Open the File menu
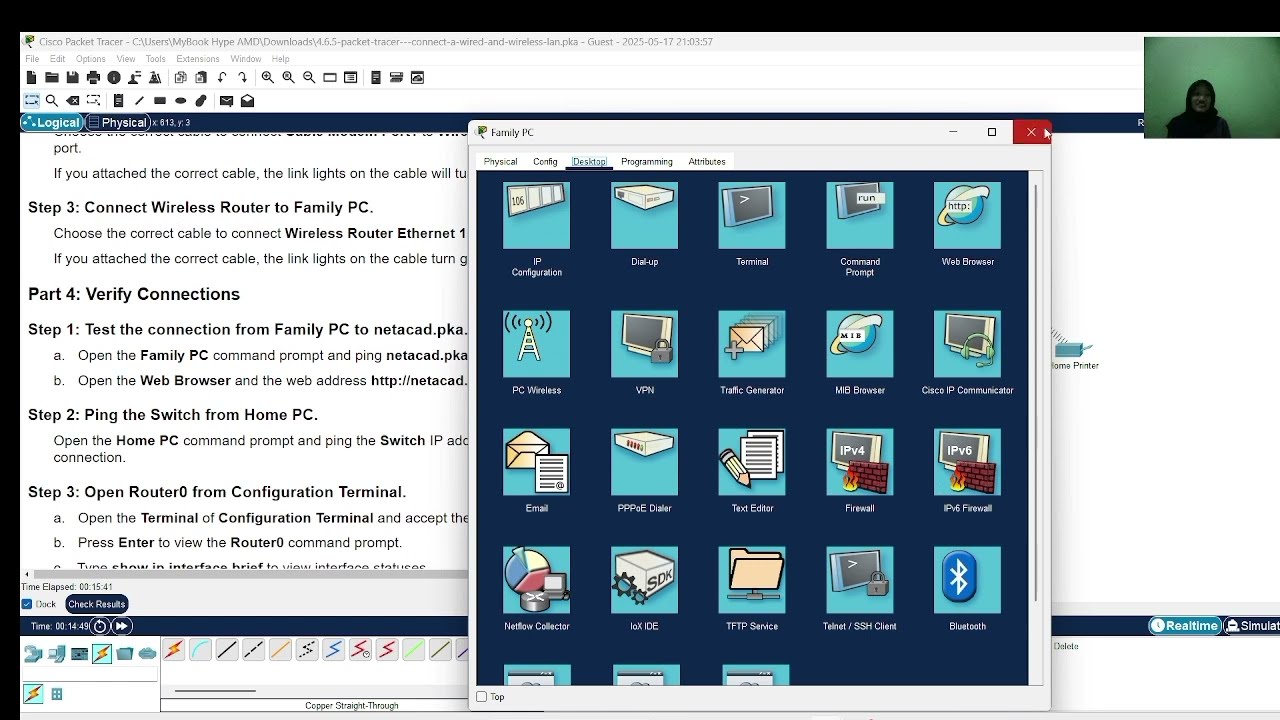 [x=32, y=59]
